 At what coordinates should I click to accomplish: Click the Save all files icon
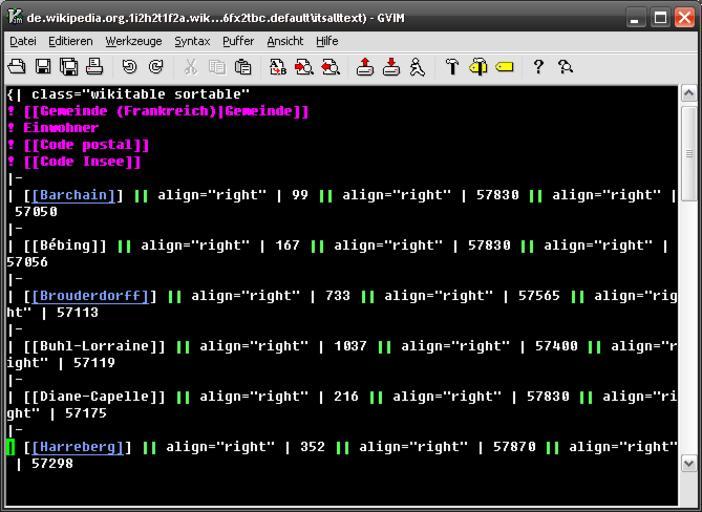(68, 67)
